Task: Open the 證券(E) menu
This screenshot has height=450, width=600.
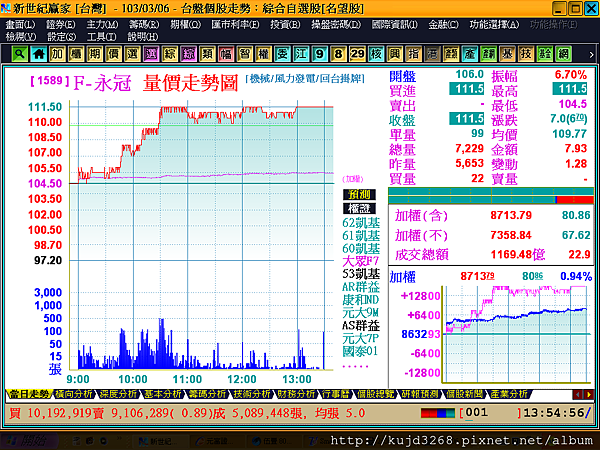Action: (61, 24)
